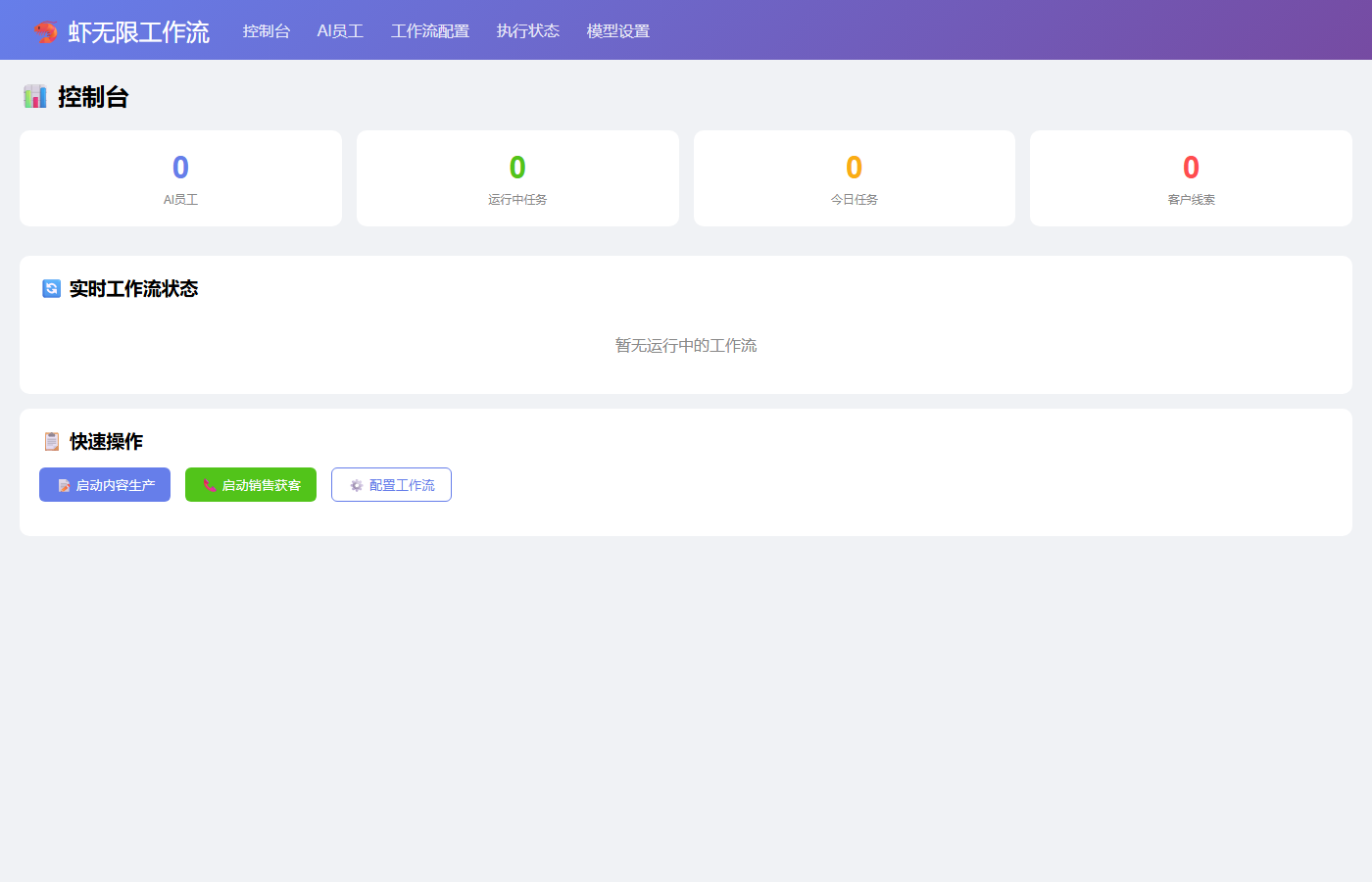Click the document icon in 启动内容生产 button
This screenshot has height=882, width=1372.
pos(64,485)
